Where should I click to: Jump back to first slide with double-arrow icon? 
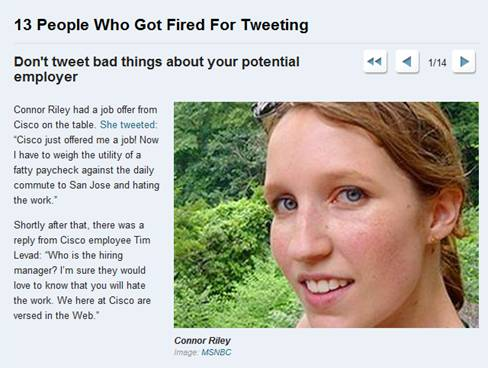(x=375, y=62)
